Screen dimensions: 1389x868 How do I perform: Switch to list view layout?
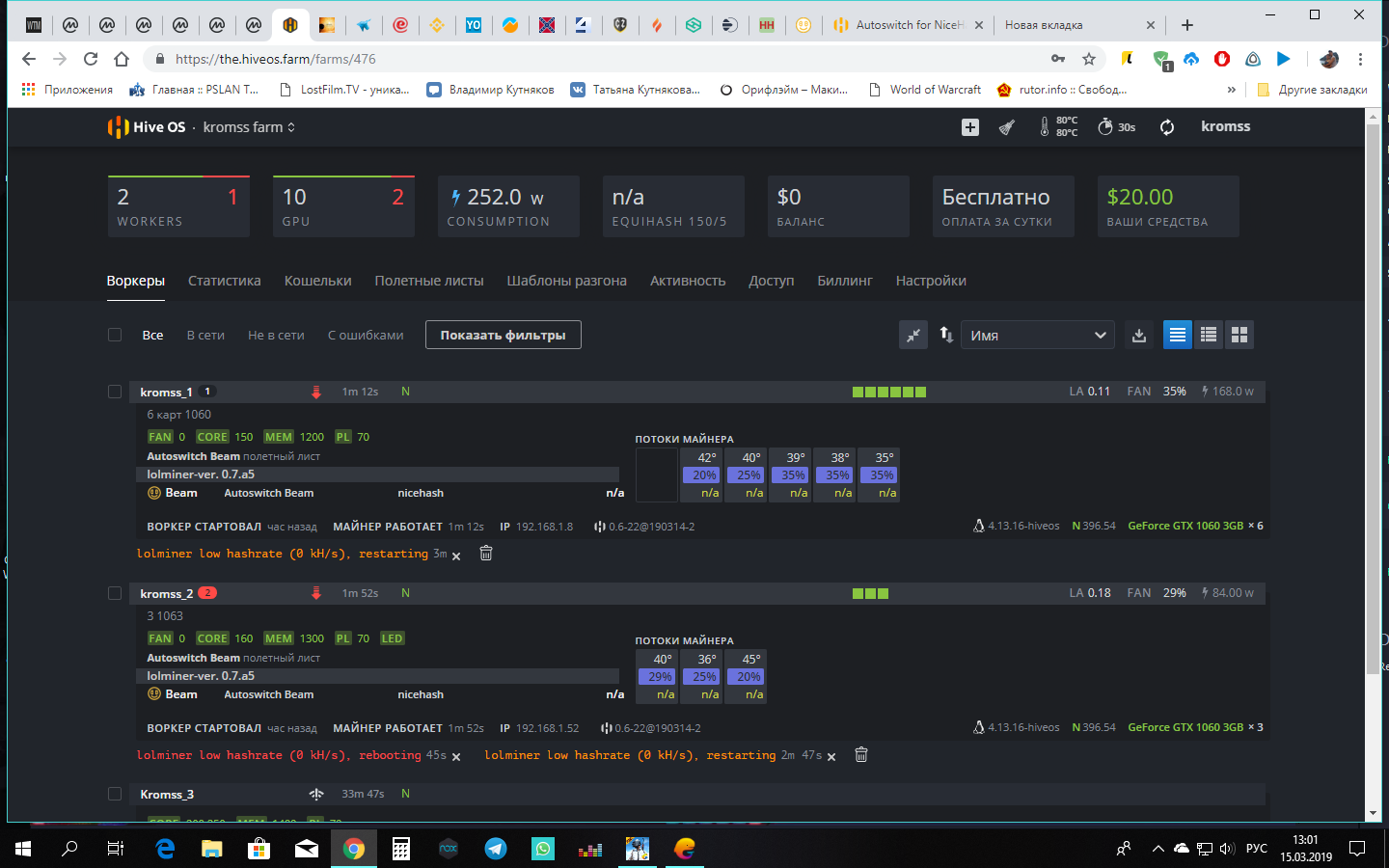tap(1178, 335)
